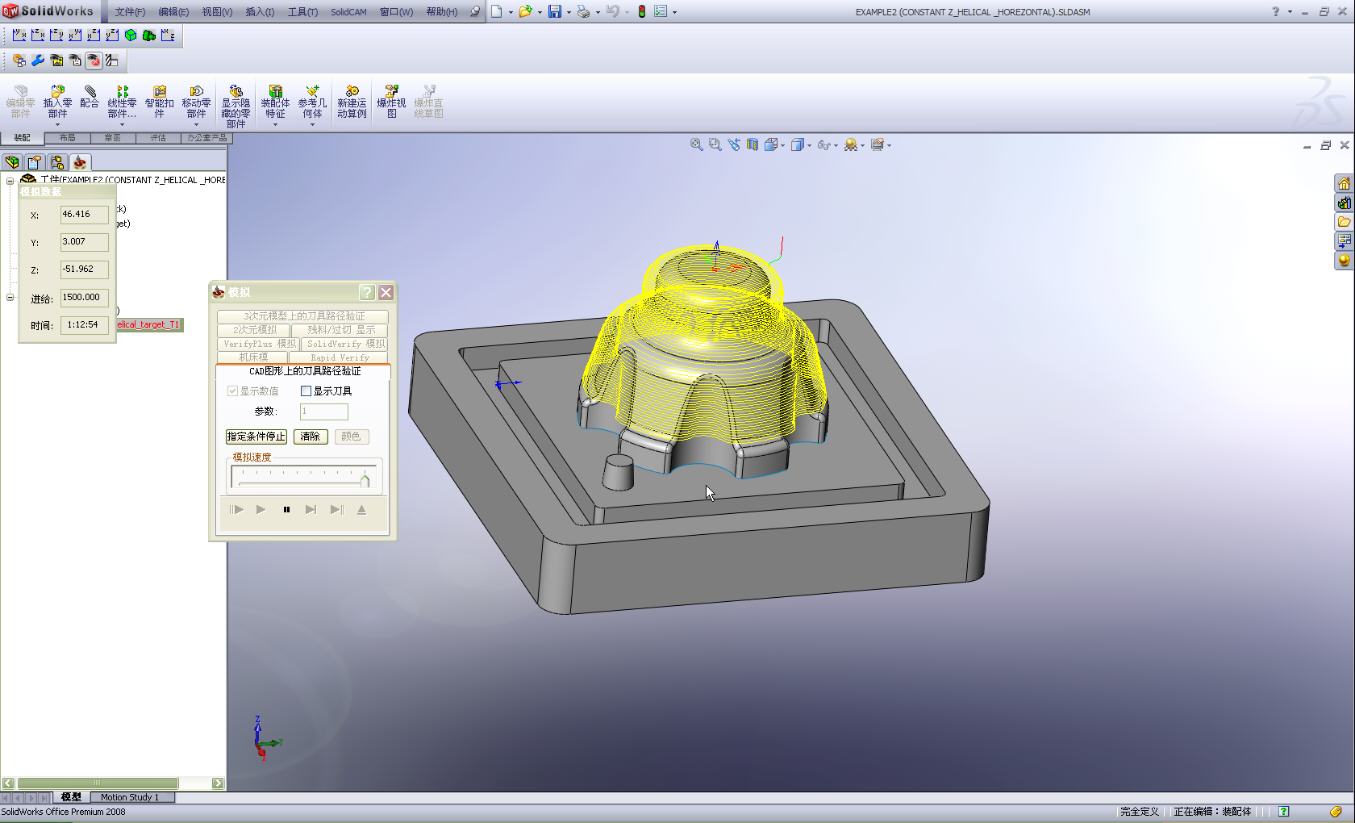Open the Open file dropdown arrow
The width and height of the screenshot is (1355, 823).
point(538,13)
